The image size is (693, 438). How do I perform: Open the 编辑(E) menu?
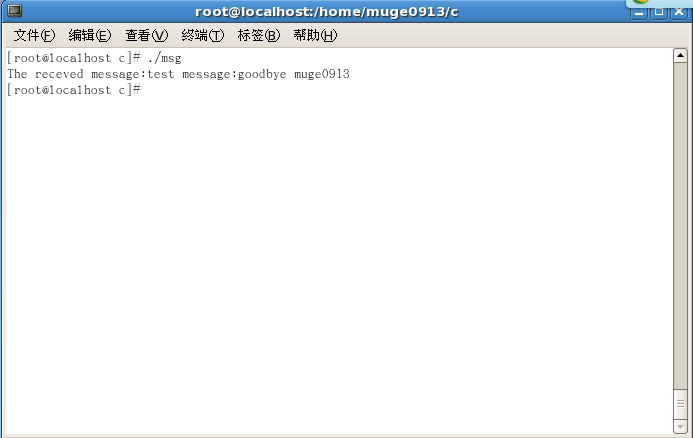[x=90, y=35]
